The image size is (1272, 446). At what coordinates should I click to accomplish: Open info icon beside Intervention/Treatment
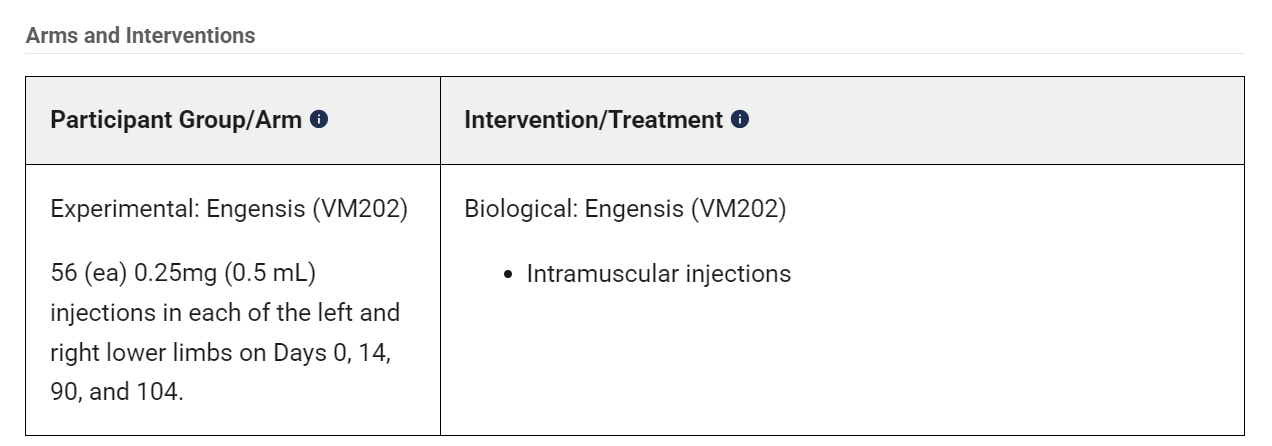740,120
